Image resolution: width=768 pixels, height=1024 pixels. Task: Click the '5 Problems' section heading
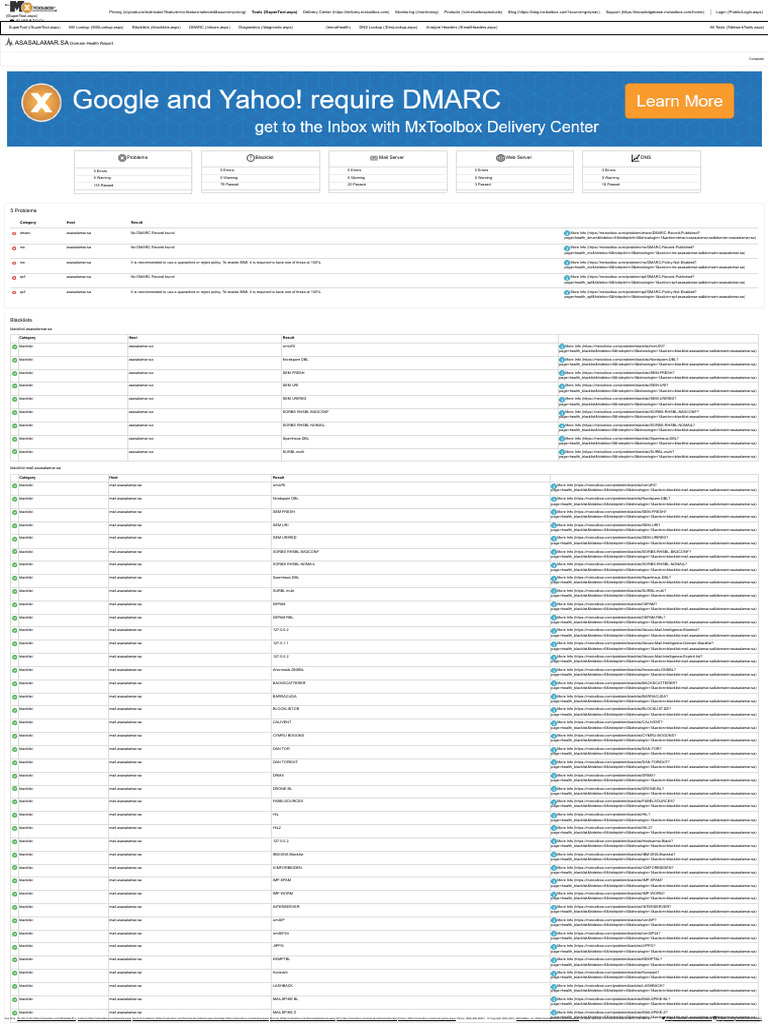click(24, 211)
